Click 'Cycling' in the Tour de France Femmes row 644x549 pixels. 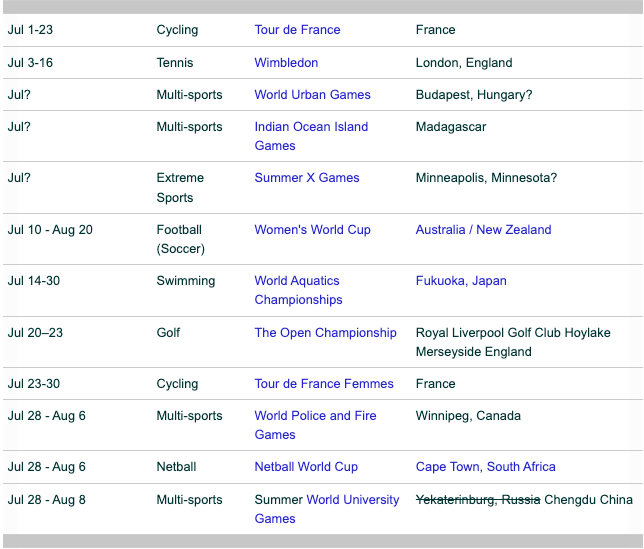pyautogui.click(x=177, y=384)
